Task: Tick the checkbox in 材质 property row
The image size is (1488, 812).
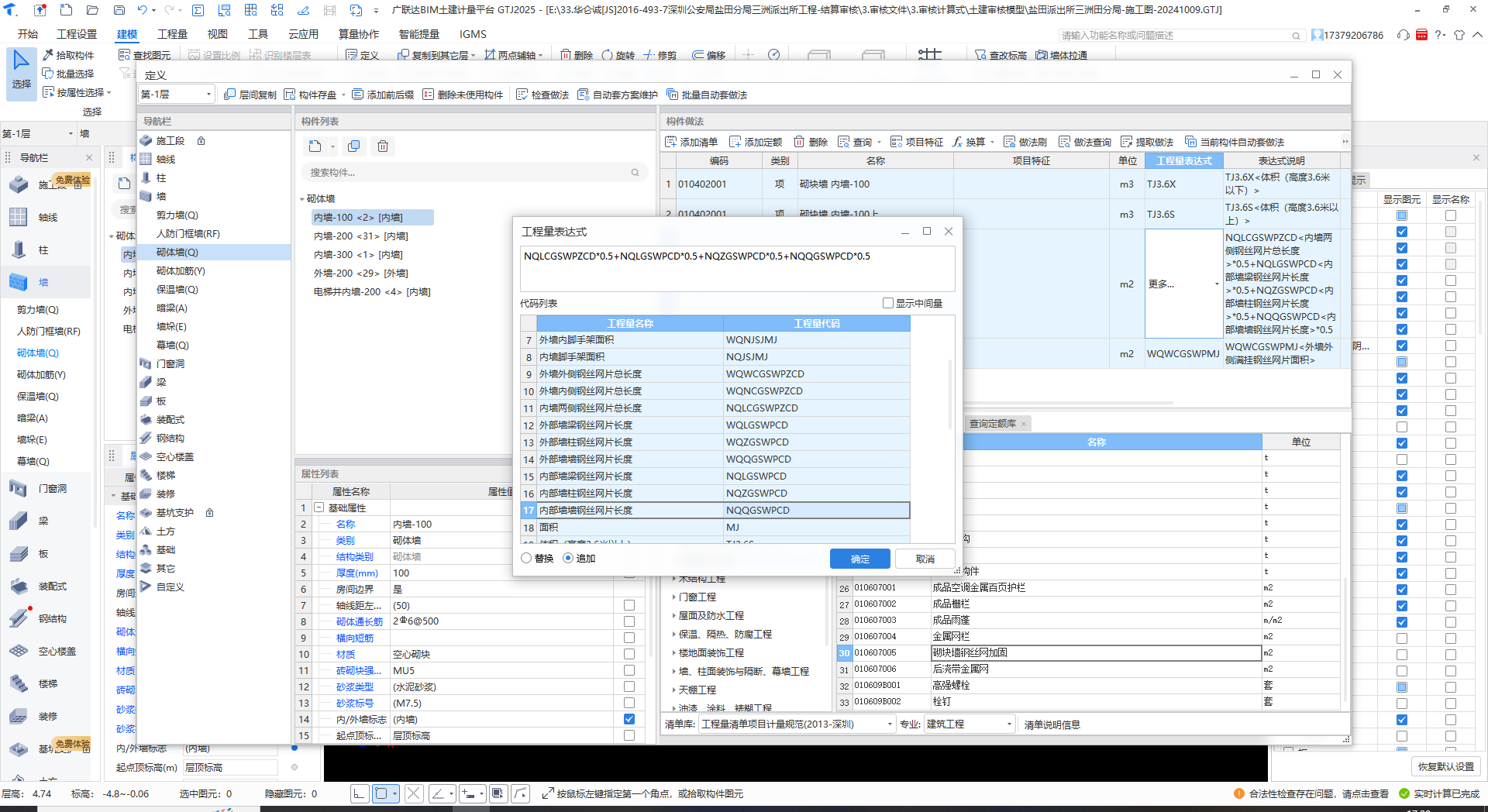Action: (629, 654)
